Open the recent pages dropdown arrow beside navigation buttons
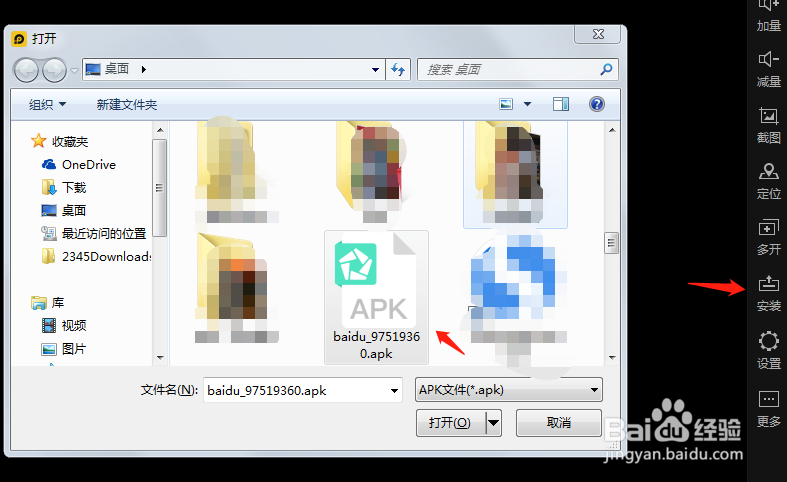 tap(74, 70)
